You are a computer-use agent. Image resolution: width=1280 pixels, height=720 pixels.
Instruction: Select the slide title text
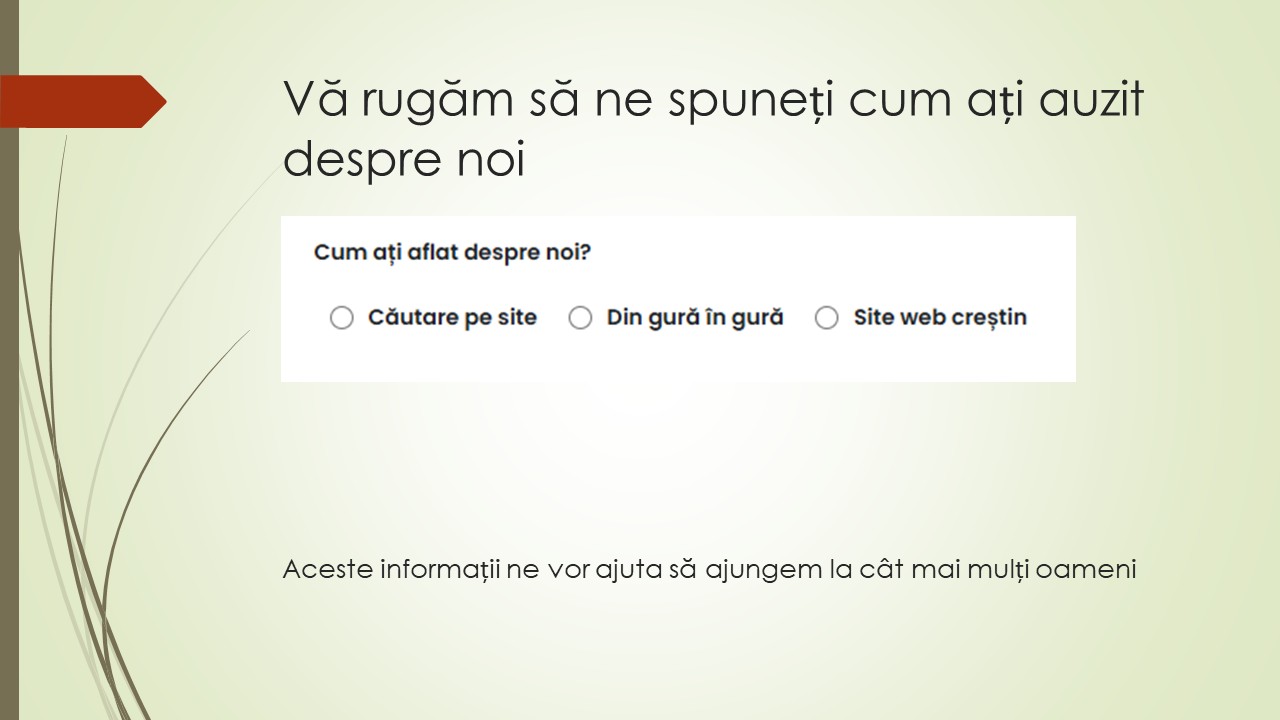pos(714,130)
